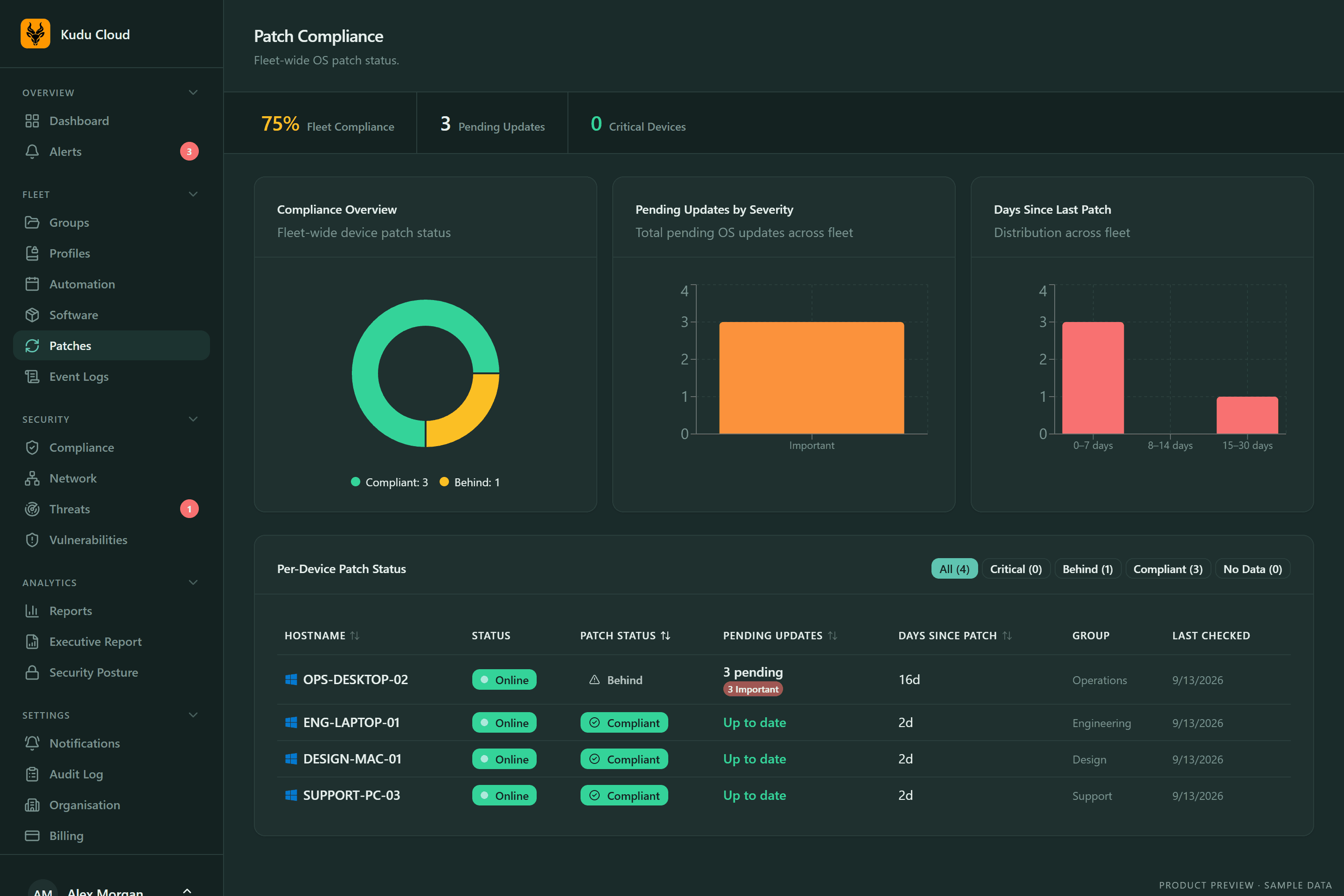Sort table by Hostname column
This screenshot has height=896, width=1344.
pos(322,636)
